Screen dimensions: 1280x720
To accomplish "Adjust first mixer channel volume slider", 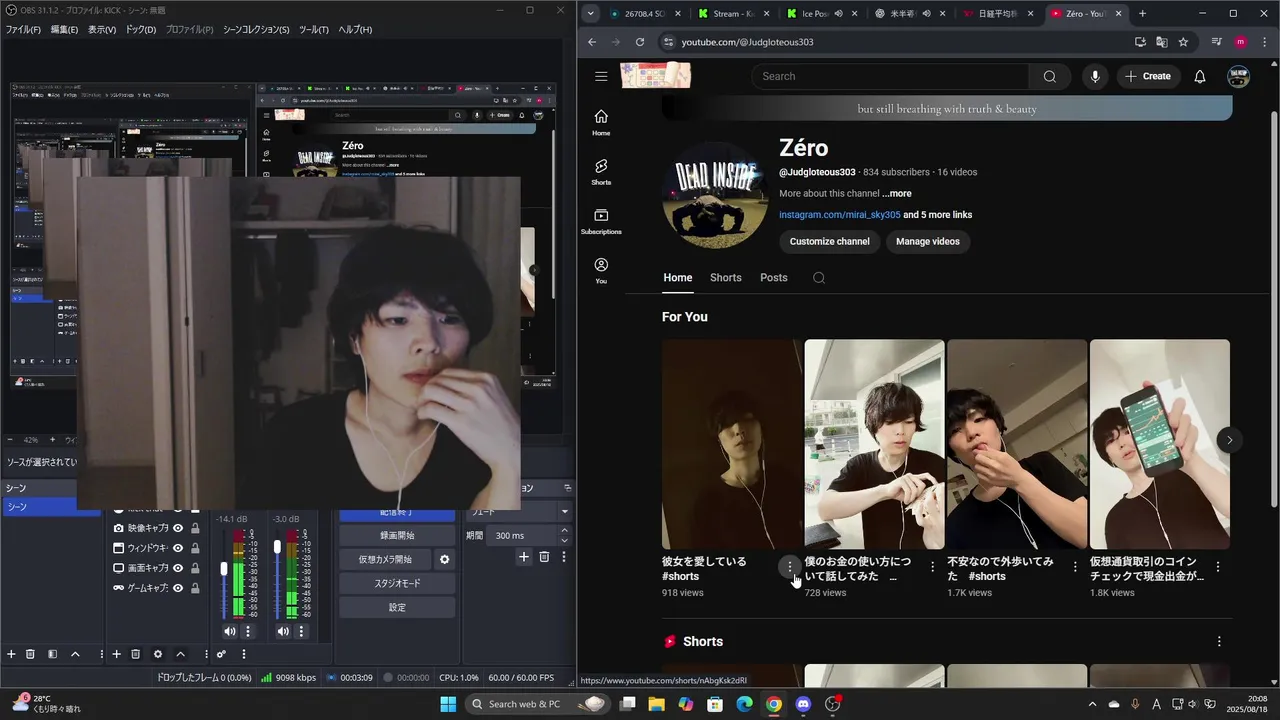I will [224, 568].
